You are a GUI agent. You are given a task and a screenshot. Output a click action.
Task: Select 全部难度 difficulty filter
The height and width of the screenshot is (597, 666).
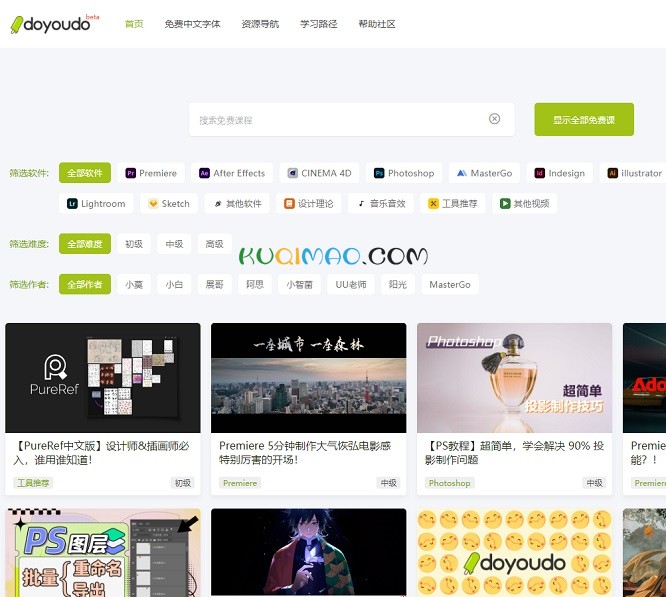[x=85, y=244]
